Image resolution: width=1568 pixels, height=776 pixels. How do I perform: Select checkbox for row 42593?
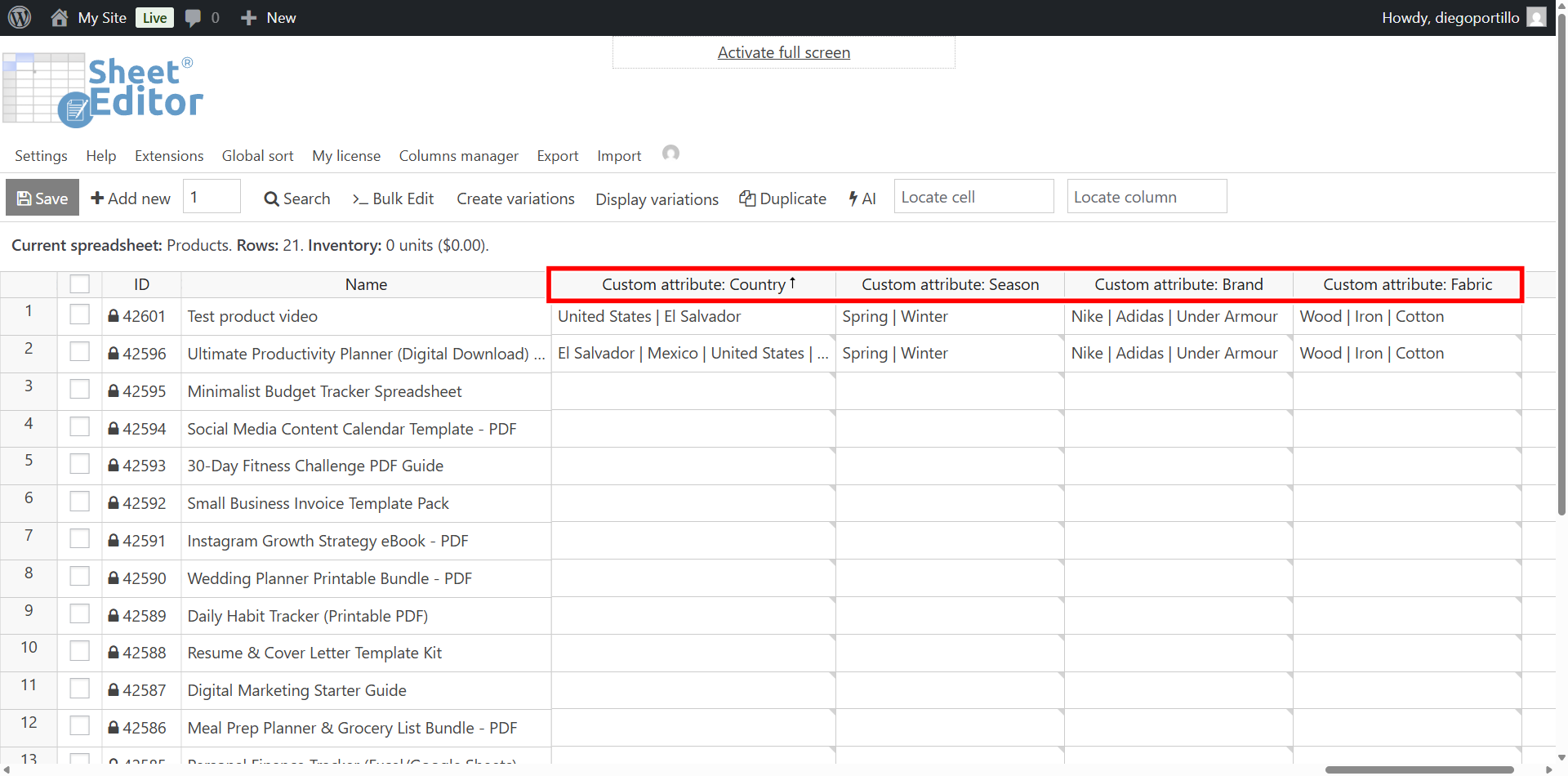79,464
